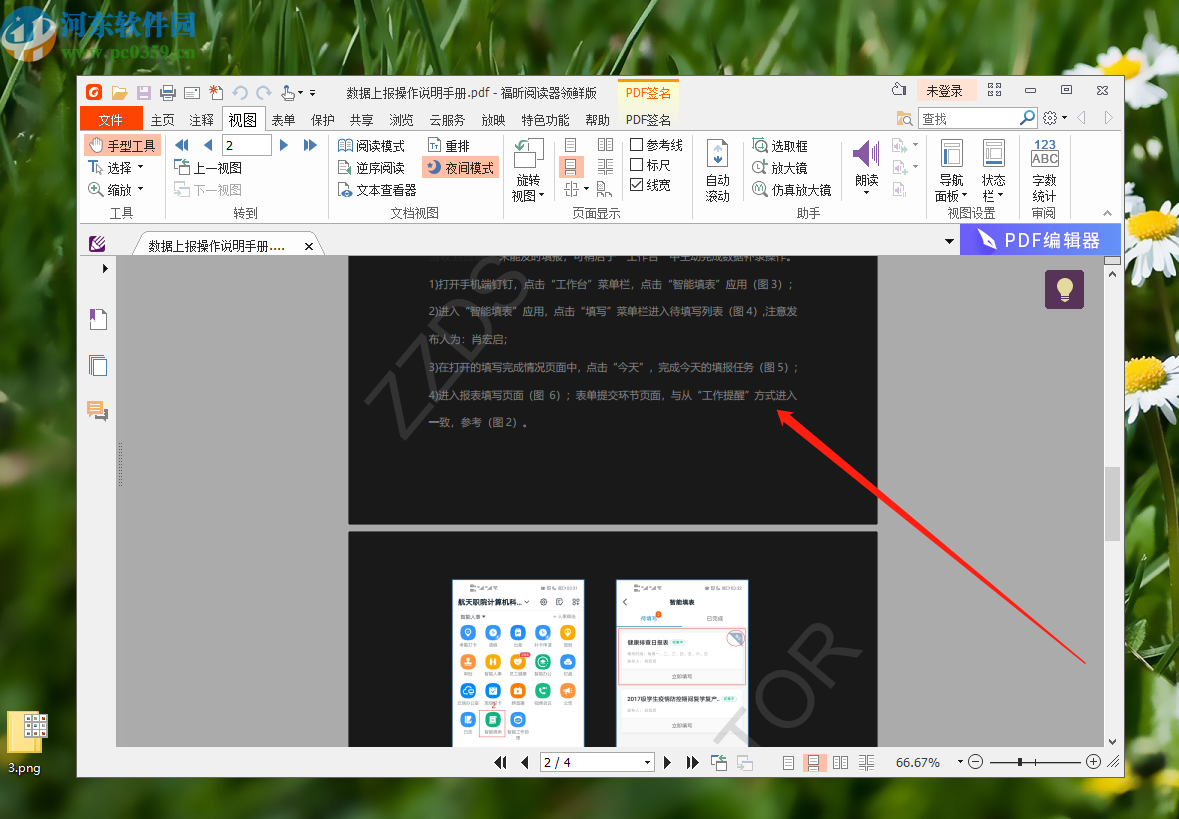1179x819 pixels.
Task: Check the Ruler (标尺) checkbox
Action: 637,165
